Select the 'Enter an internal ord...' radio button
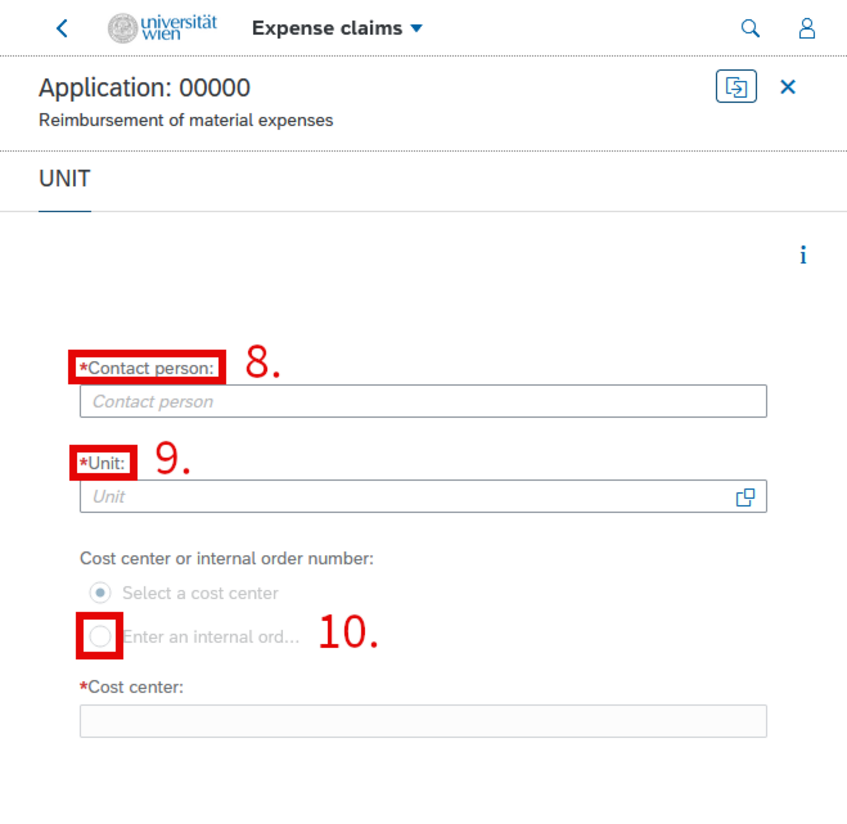847x824 pixels. click(100, 636)
